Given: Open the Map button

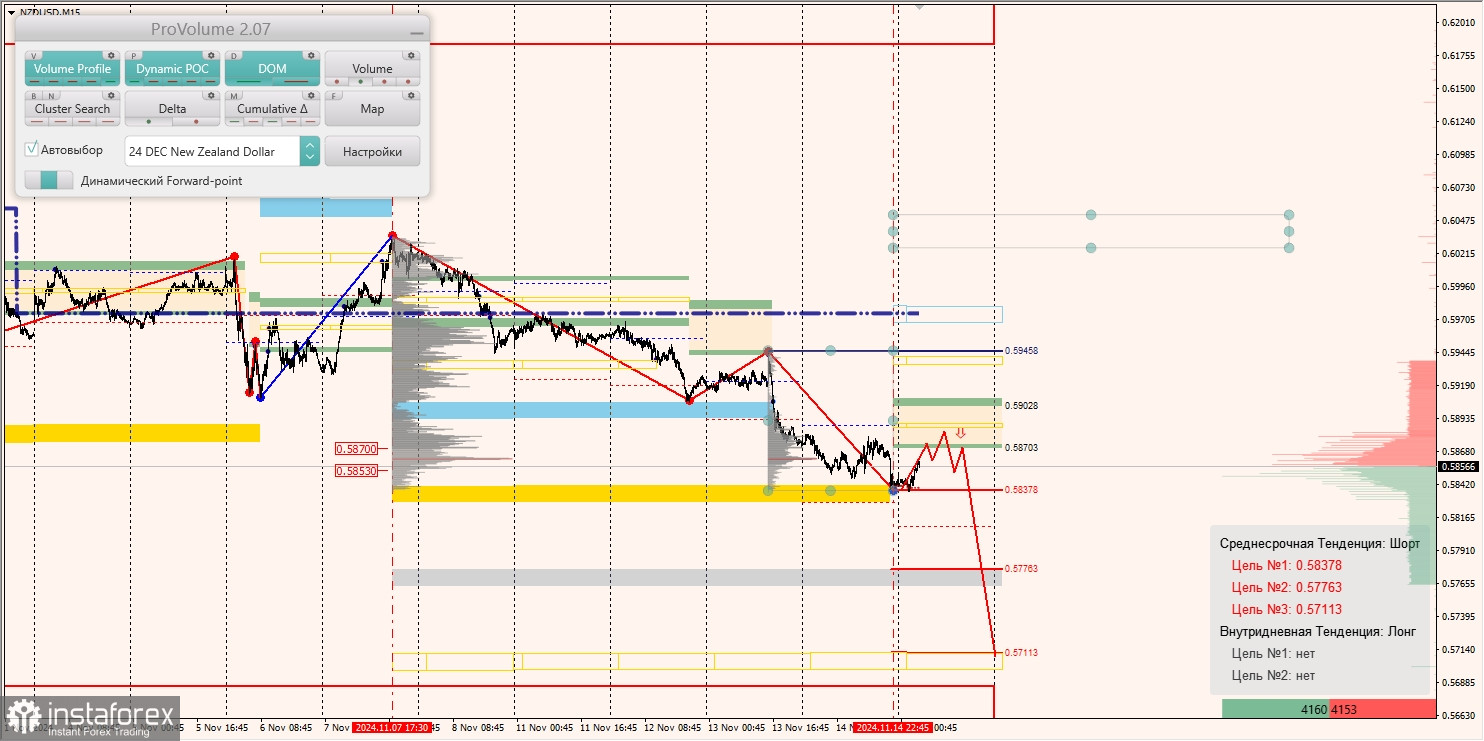Looking at the screenshot, I should (x=372, y=108).
